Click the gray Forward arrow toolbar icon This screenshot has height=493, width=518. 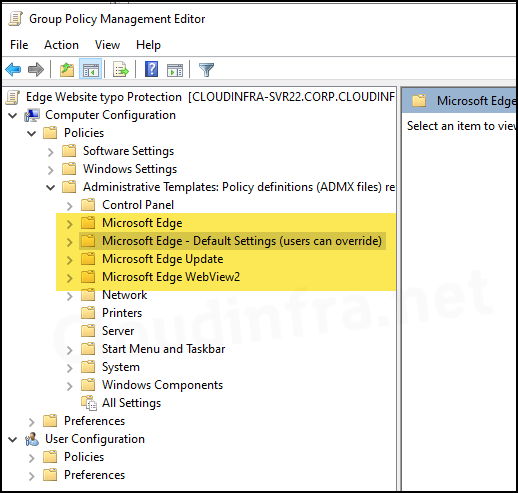(x=36, y=70)
